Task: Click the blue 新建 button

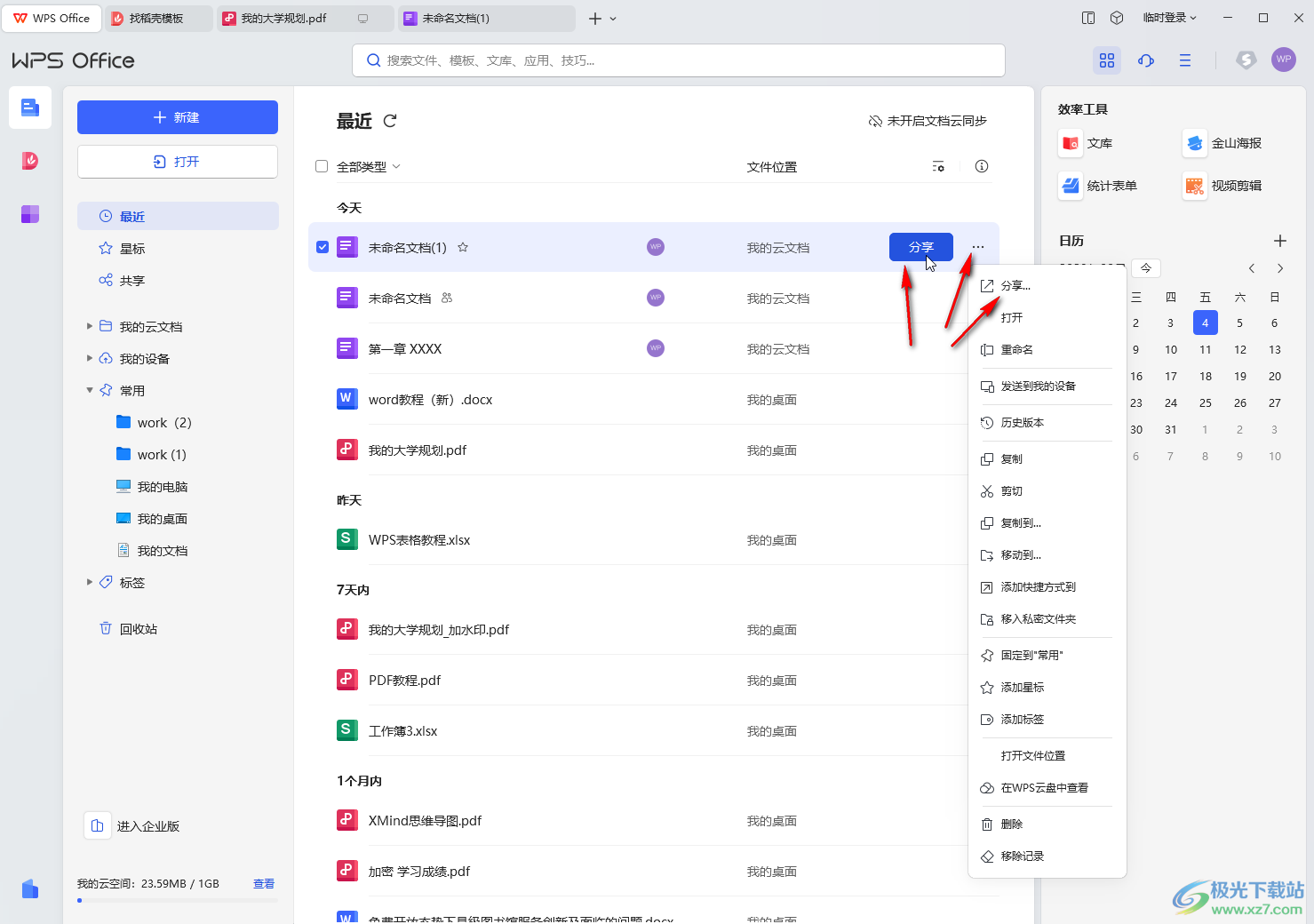Action: pyautogui.click(x=178, y=117)
